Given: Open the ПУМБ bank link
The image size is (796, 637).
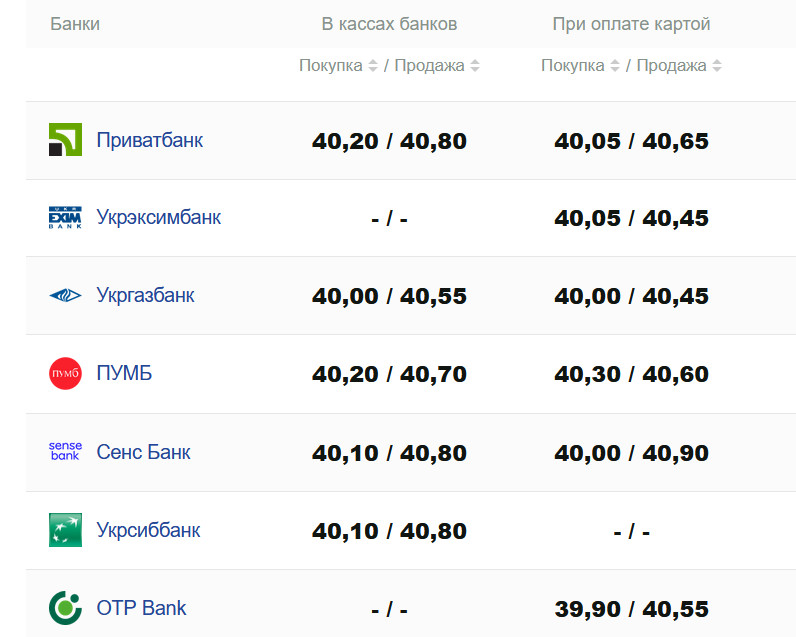Looking at the screenshot, I should click(x=125, y=374).
